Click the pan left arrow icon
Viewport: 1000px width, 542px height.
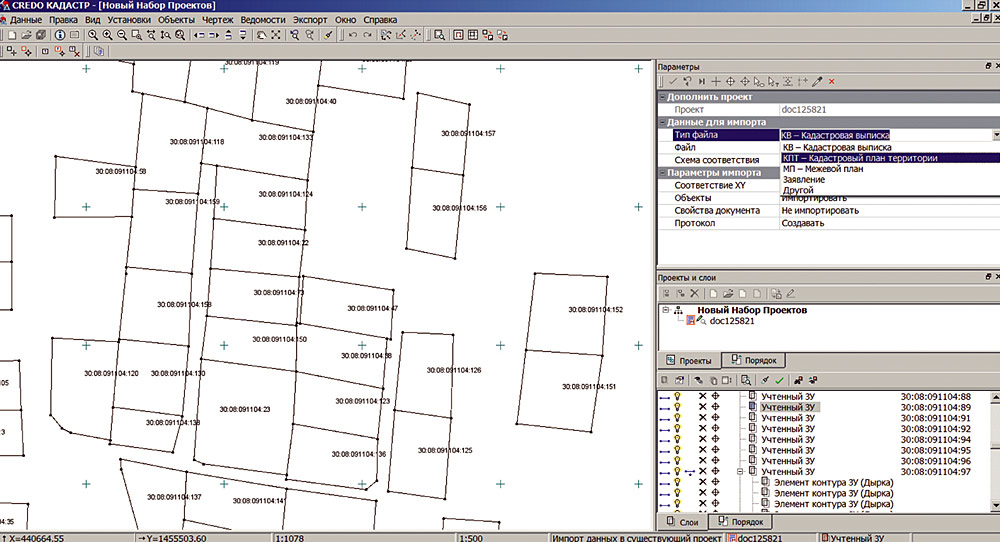pyautogui.click(x=200, y=36)
